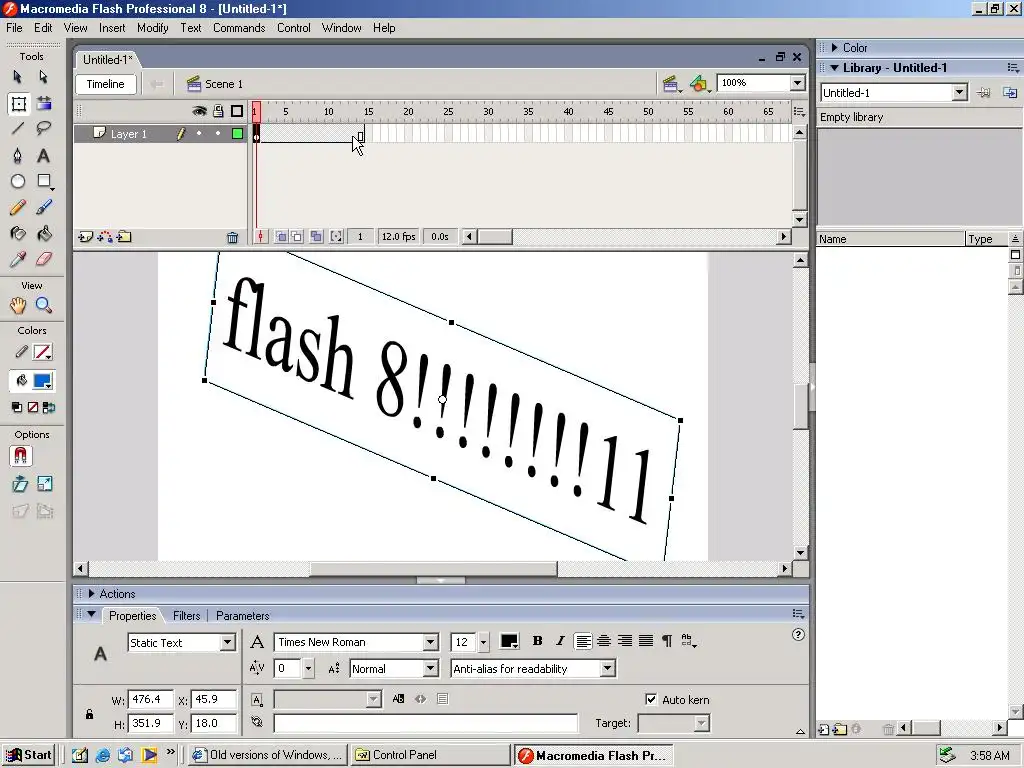Screen dimensions: 1024x768
Task: Switch to the Filters tab
Action: tap(186, 616)
